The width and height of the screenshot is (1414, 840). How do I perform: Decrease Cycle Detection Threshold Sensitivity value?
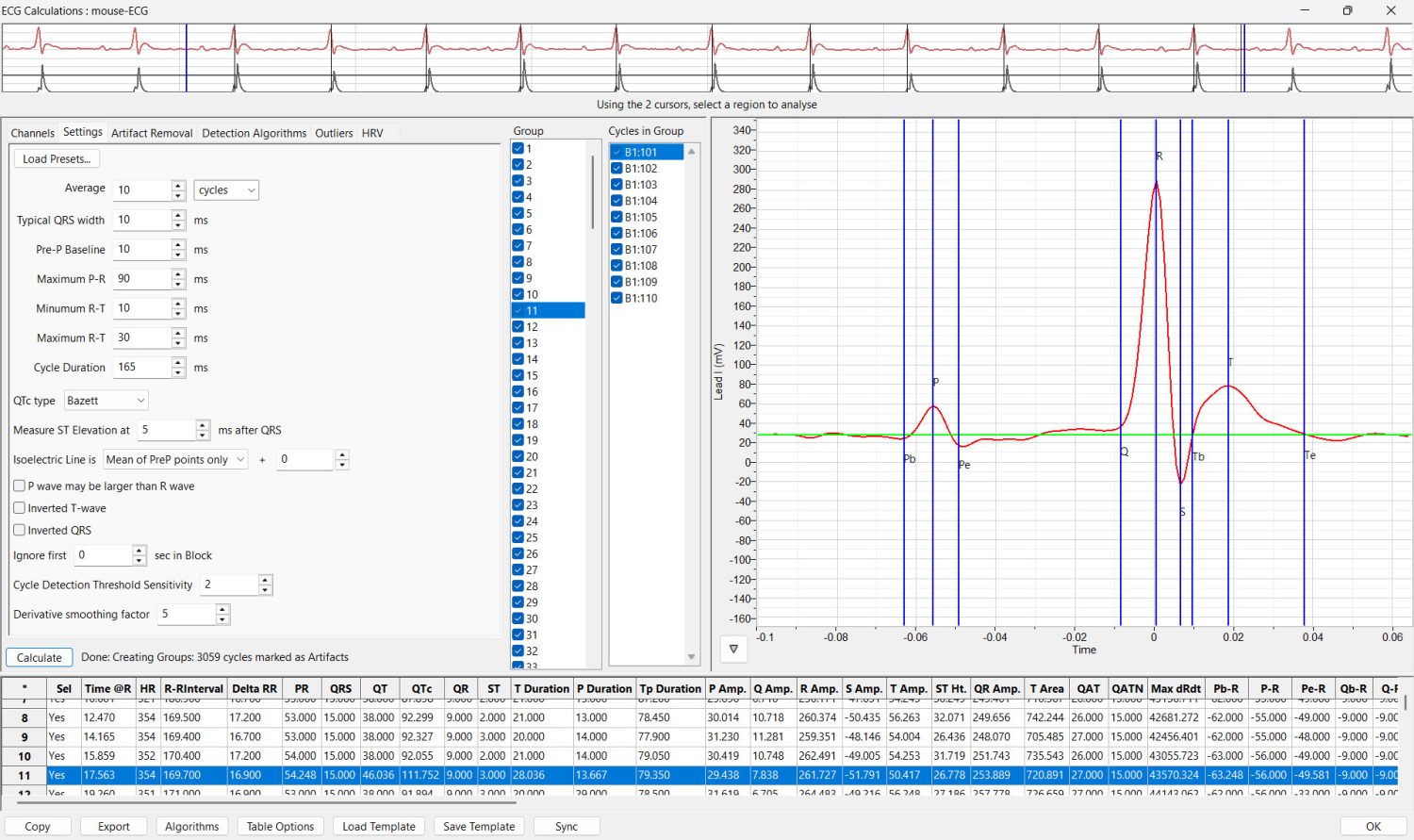[x=265, y=590]
